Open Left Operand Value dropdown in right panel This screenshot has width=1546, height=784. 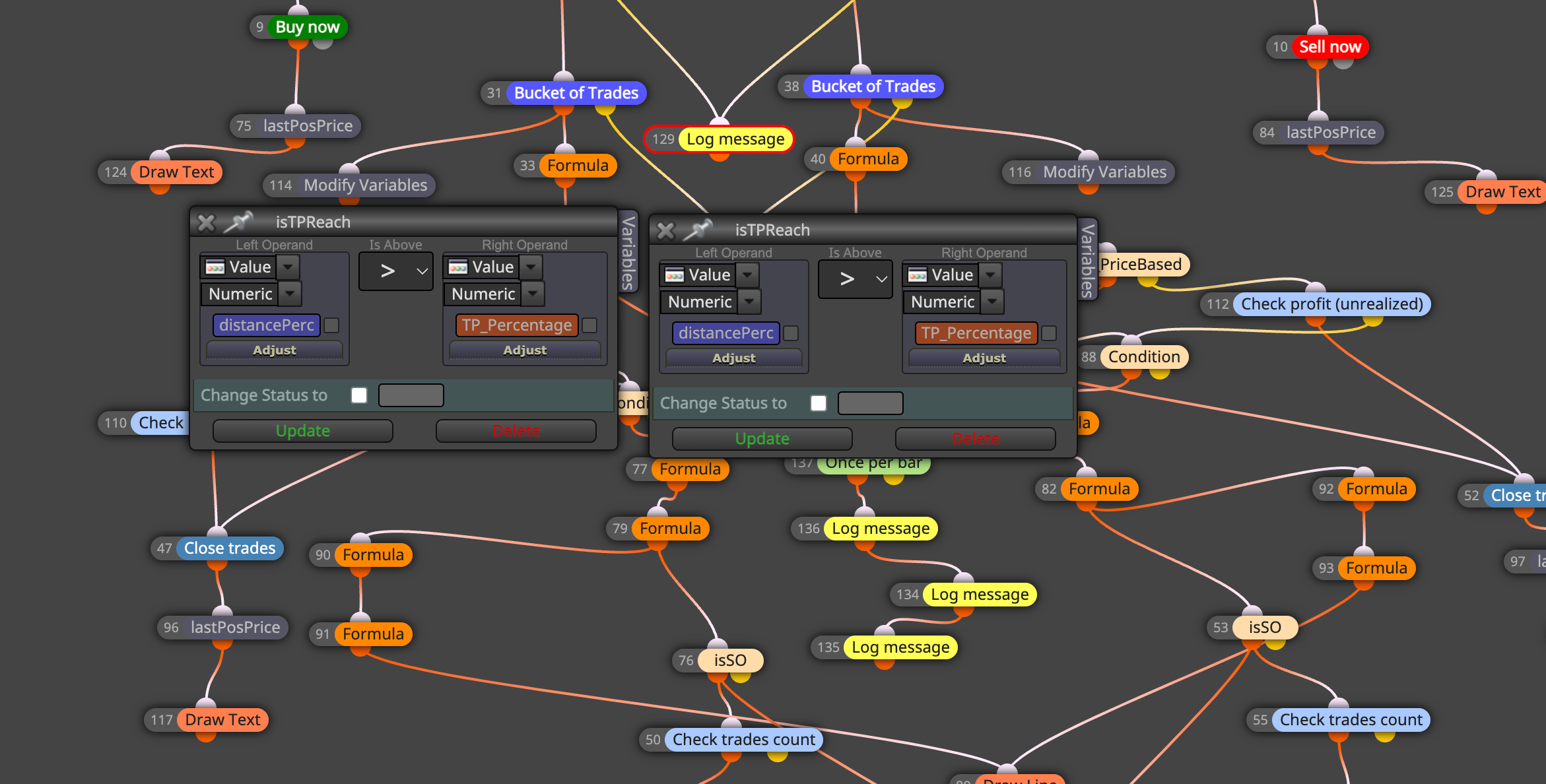[747, 275]
